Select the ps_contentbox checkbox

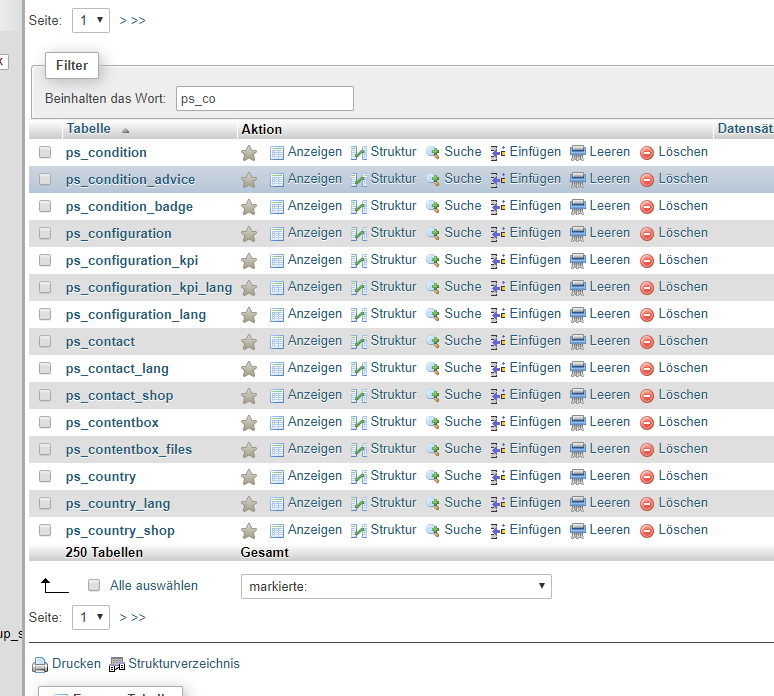(45, 422)
